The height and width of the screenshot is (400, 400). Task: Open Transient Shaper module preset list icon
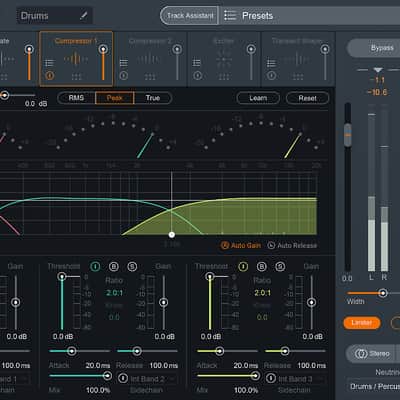271,63
